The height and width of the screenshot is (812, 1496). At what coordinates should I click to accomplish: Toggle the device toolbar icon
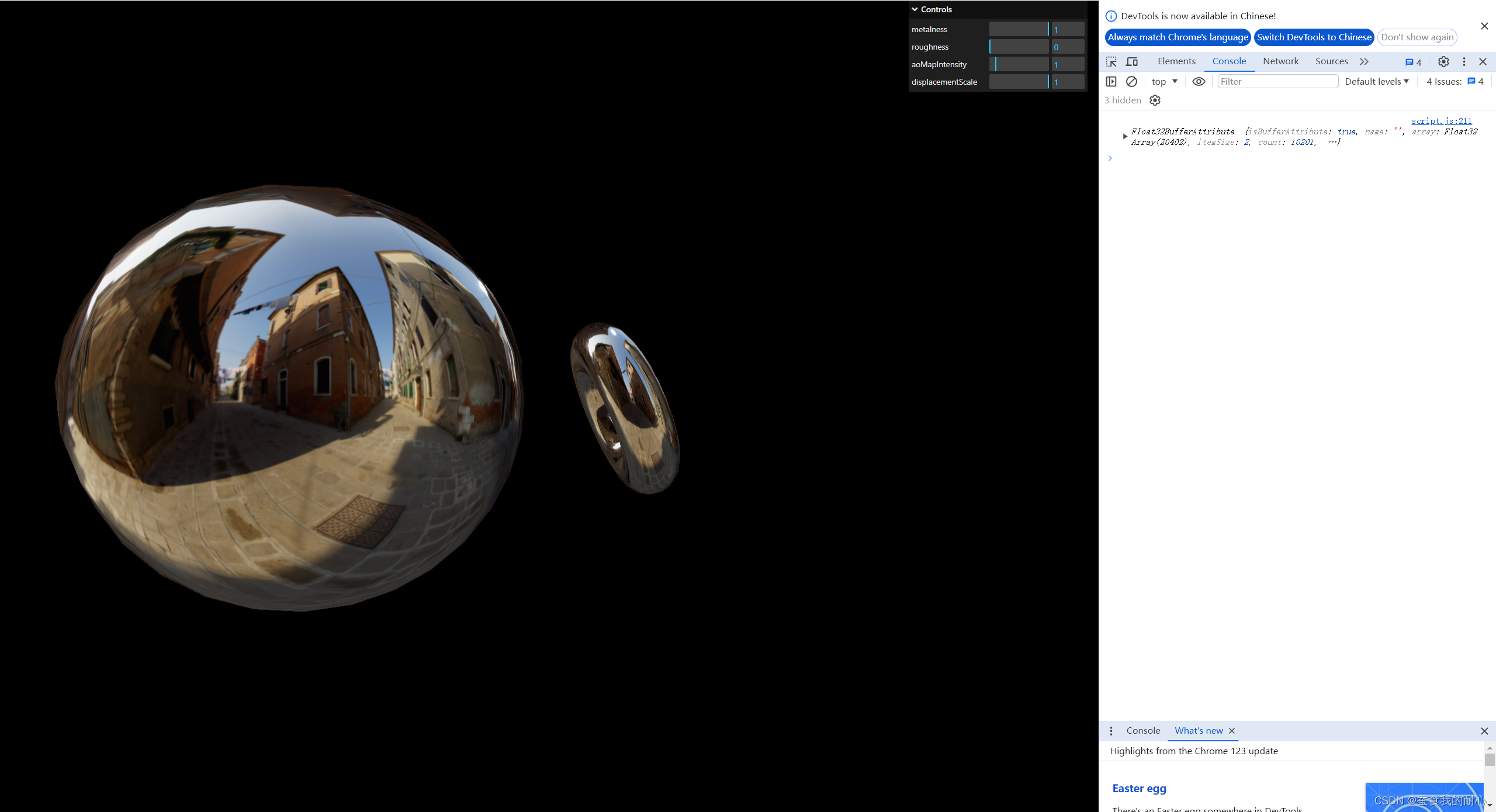(x=1132, y=61)
